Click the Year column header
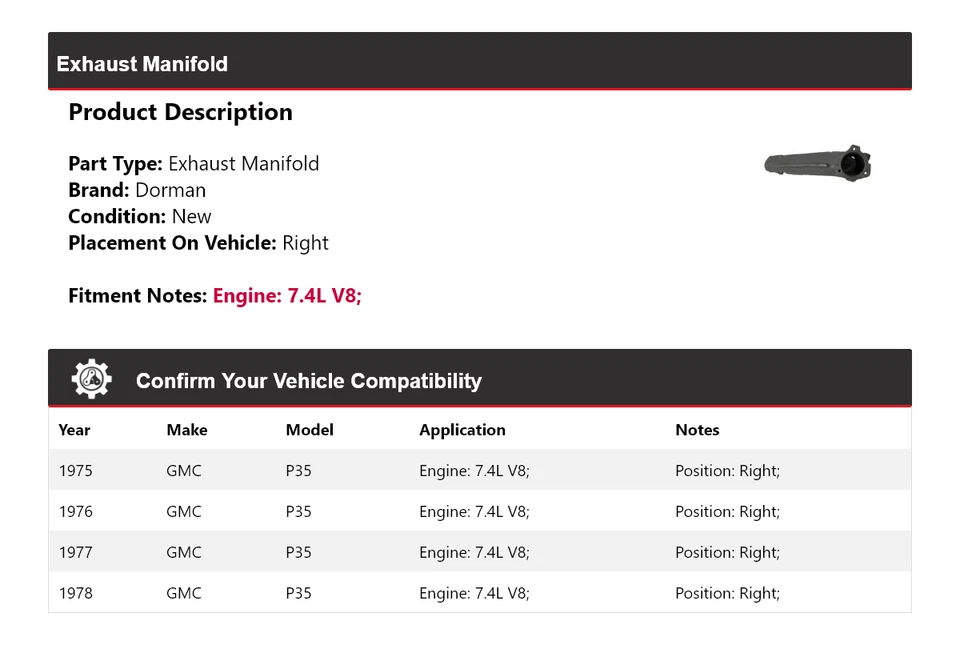Image resolution: width=960 pixels, height=645 pixels. click(74, 430)
